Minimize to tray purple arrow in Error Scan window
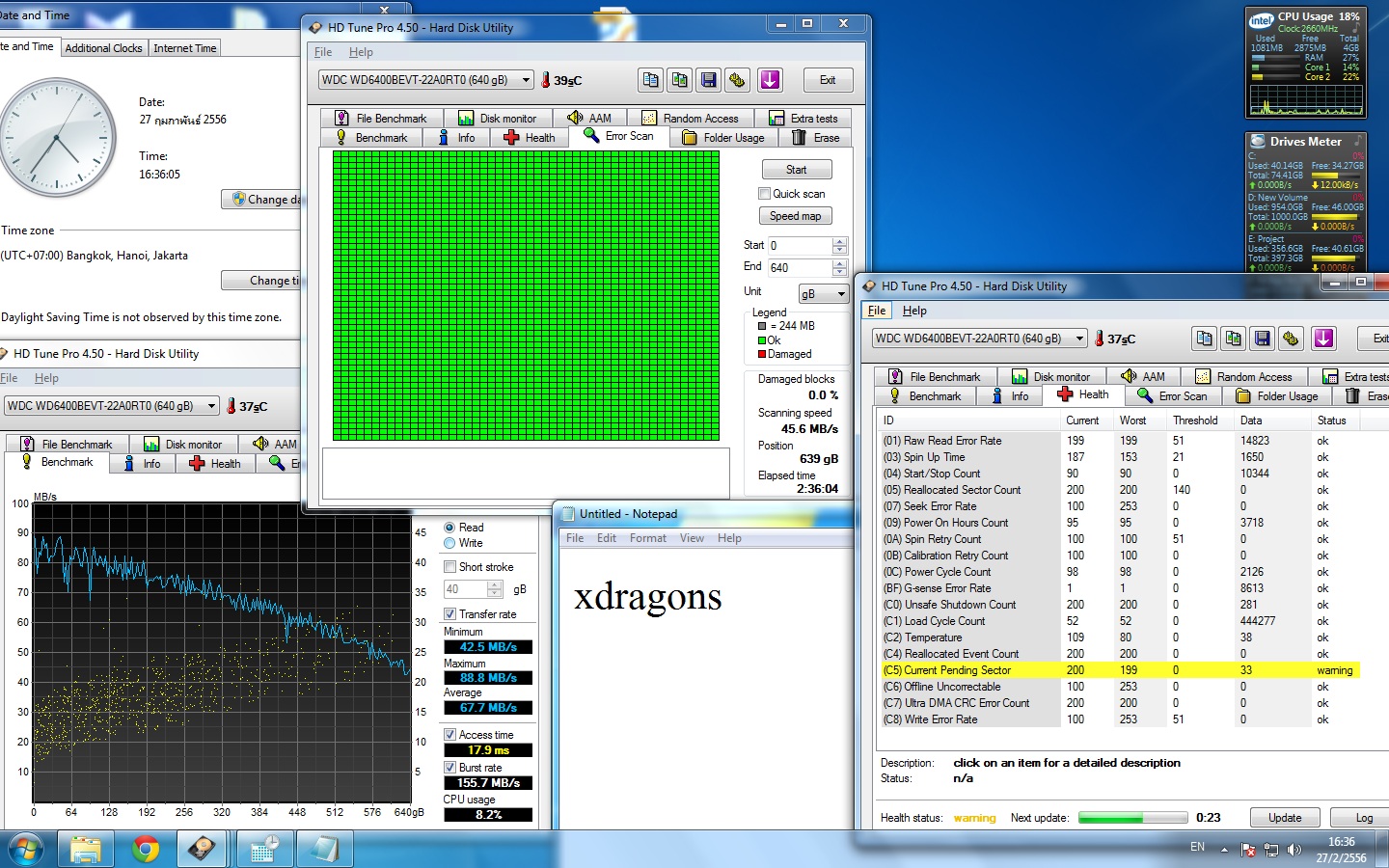Viewport: 1389px width, 868px height. (x=770, y=80)
